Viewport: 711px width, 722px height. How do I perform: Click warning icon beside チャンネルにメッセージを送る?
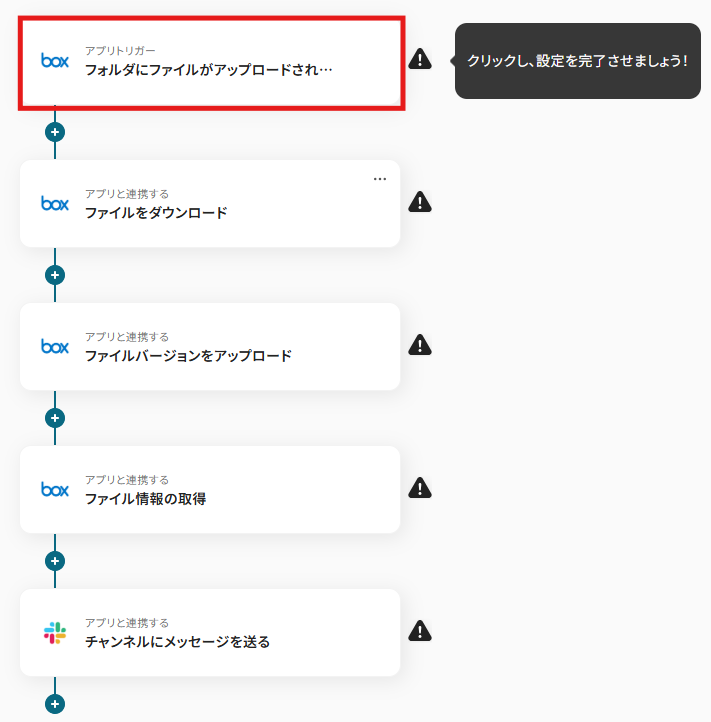420,631
